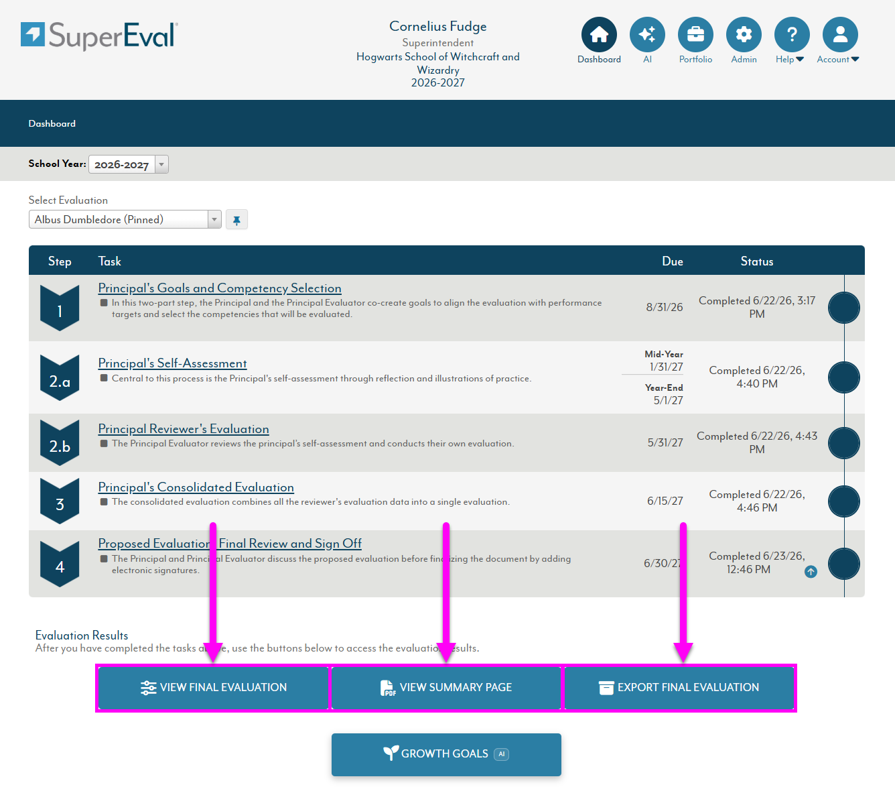Expand the Account menu arrow
The height and width of the screenshot is (789, 895).
coord(854,59)
